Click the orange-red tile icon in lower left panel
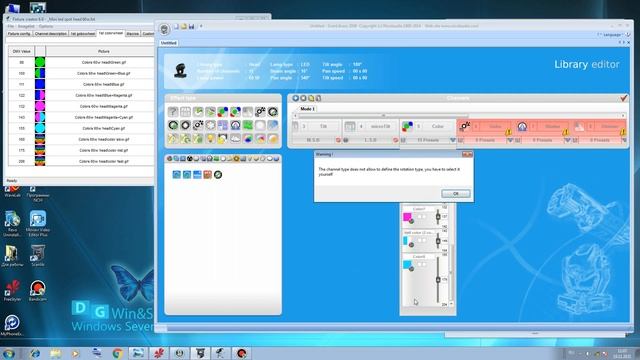 (207, 175)
